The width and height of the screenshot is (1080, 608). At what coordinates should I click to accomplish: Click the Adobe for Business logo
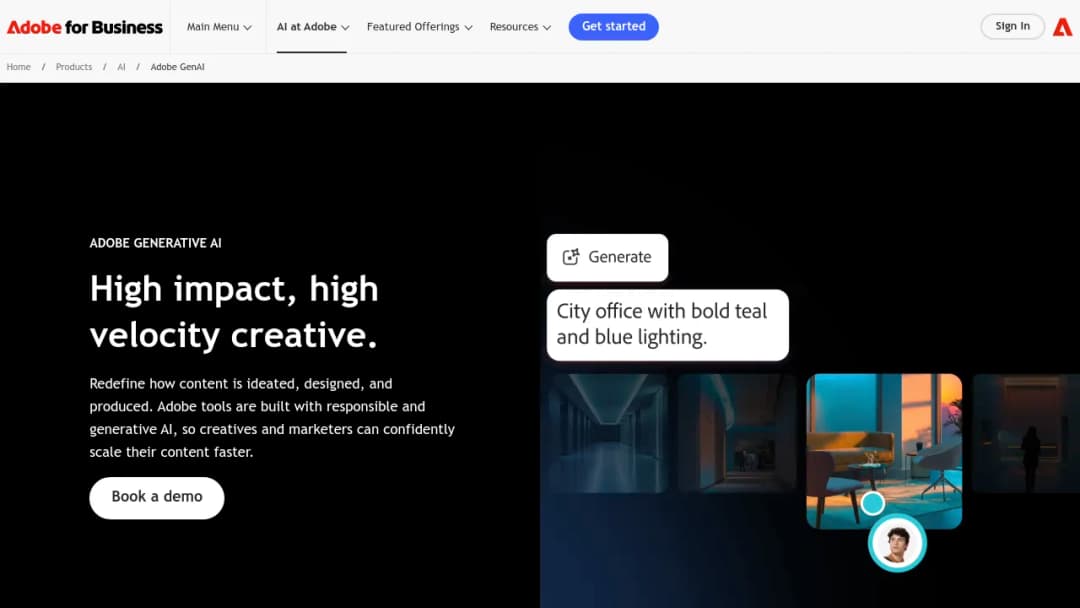click(x=85, y=27)
